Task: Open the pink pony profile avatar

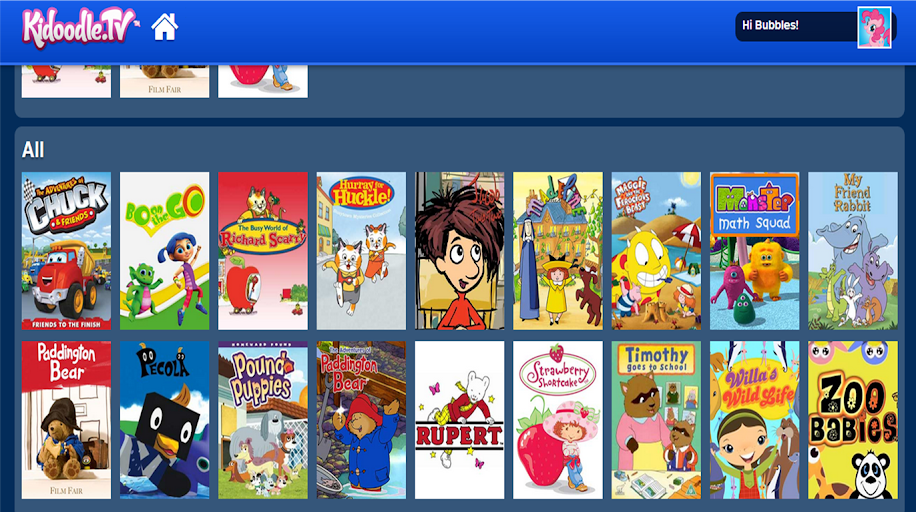Action: pos(874,27)
